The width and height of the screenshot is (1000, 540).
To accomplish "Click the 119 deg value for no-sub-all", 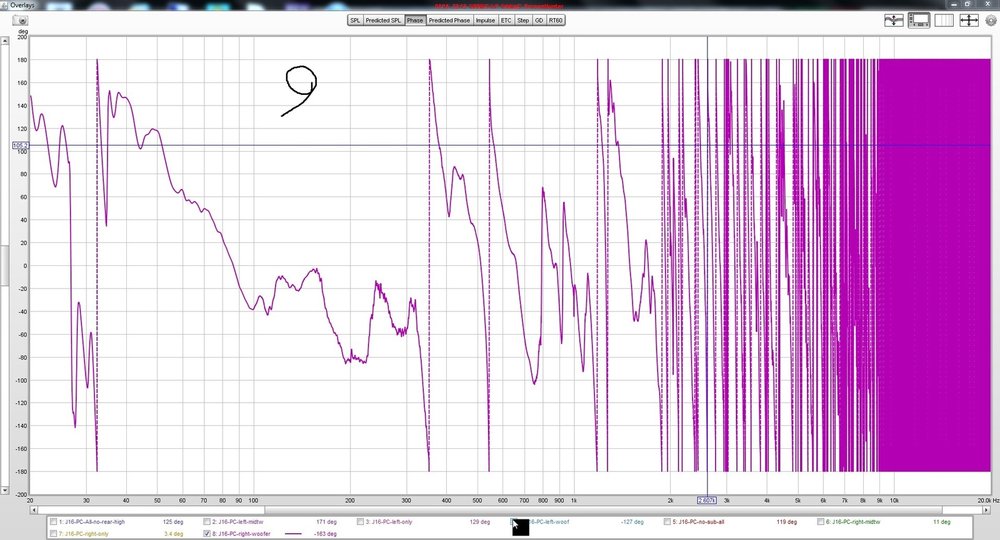I will (787, 522).
